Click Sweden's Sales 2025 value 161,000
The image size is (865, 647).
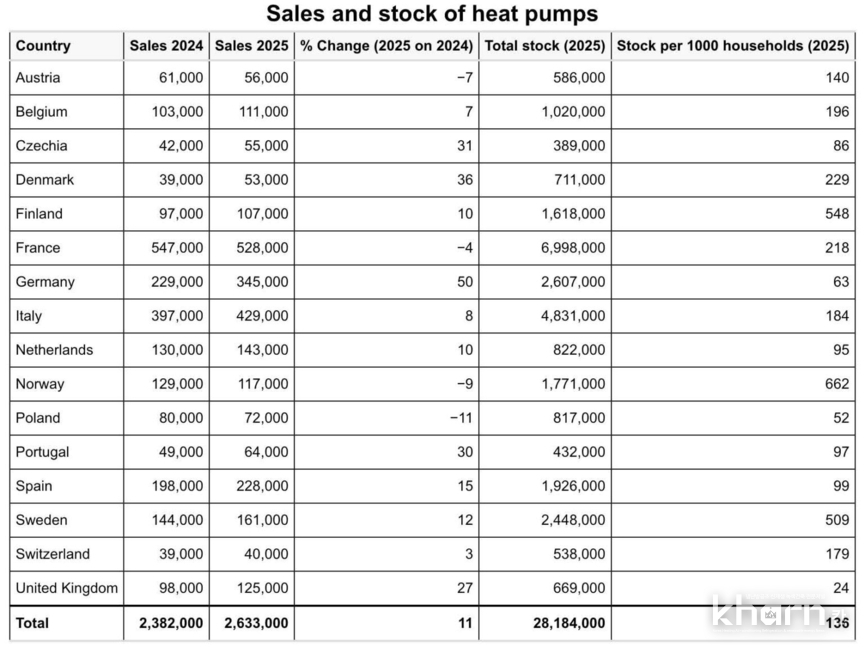[x=265, y=520]
